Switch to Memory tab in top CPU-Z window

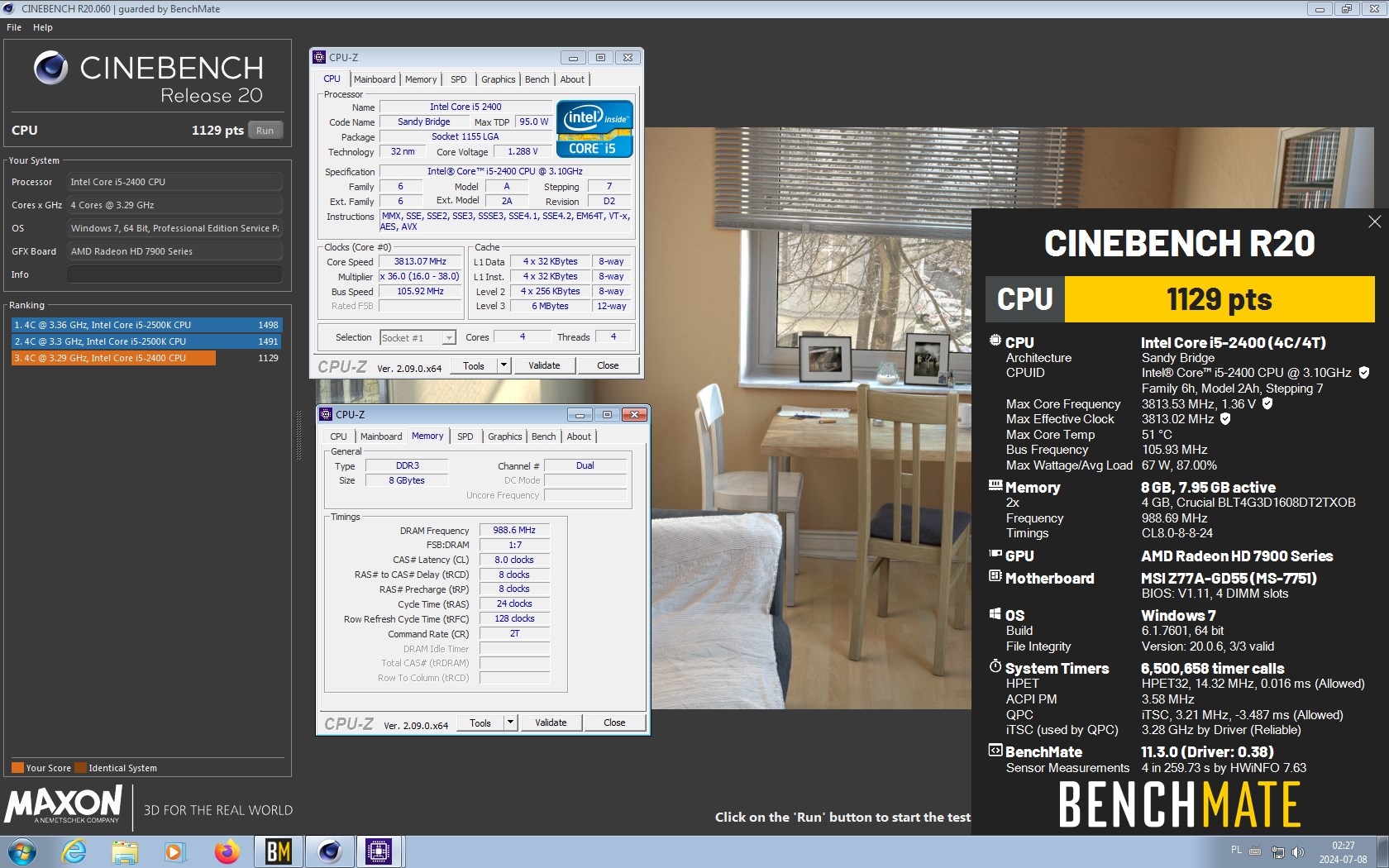[x=421, y=79]
